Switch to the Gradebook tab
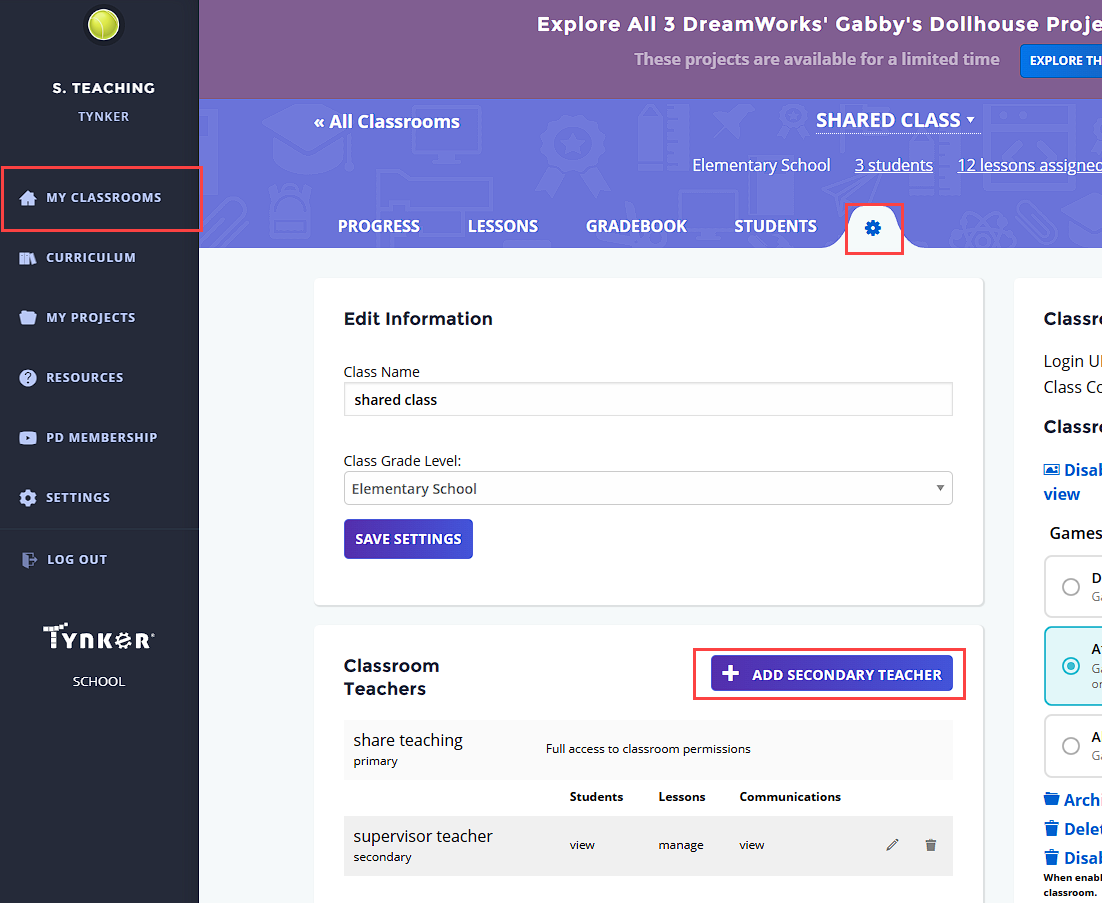This screenshot has height=903, width=1102. click(x=637, y=226)
